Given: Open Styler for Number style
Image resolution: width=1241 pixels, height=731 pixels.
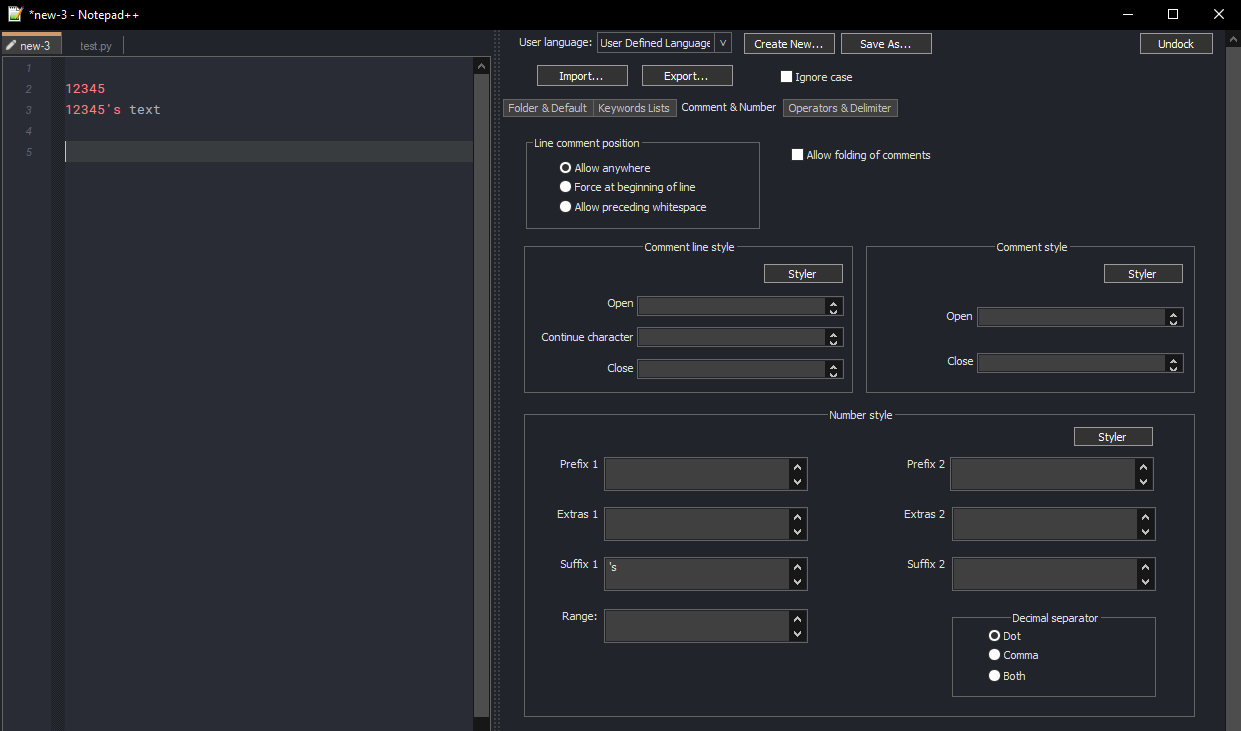Looking at the screenshot, I should 1113,437.
